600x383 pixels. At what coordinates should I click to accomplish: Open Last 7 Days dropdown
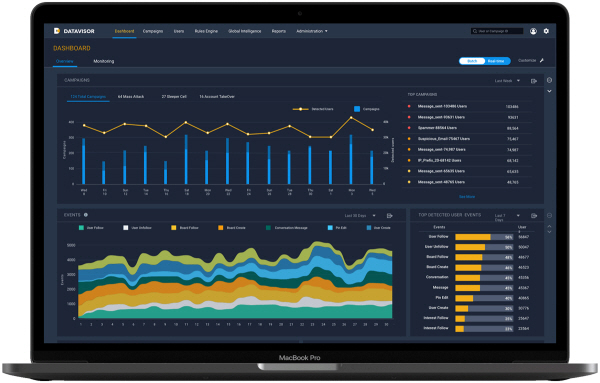507,217
